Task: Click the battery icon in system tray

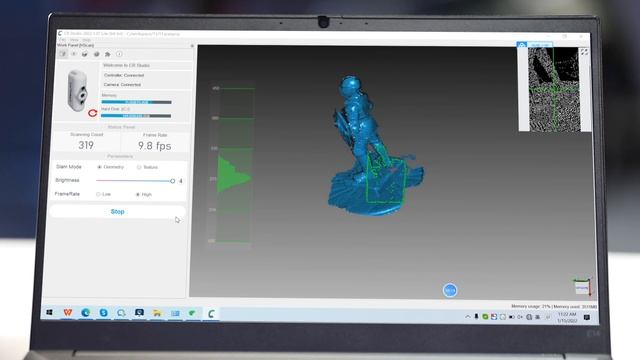Action: click(511, 317)
